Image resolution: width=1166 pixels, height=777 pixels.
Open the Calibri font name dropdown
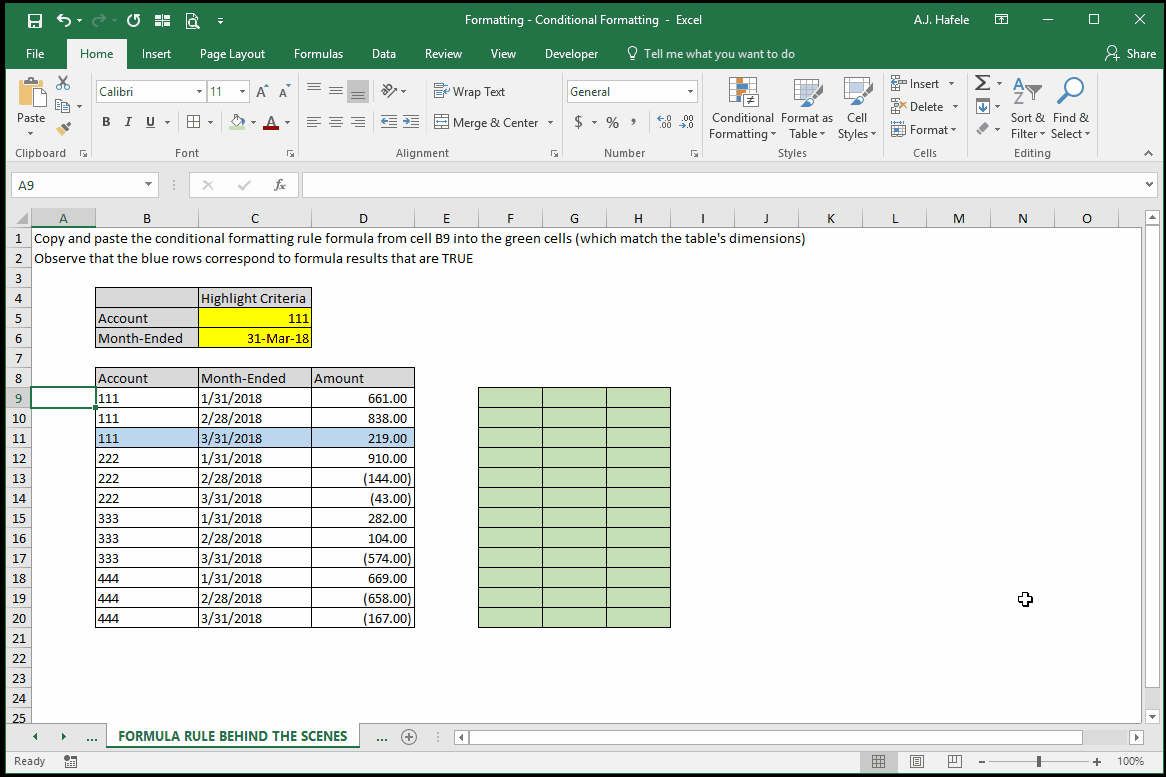(199, 91)
